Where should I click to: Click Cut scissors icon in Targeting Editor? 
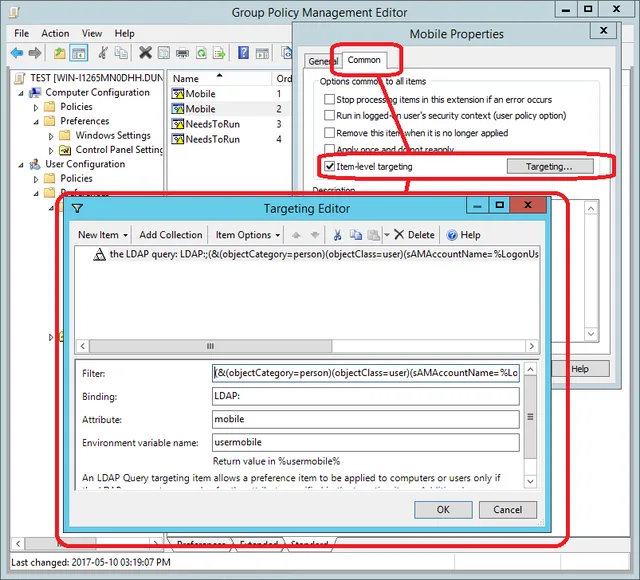click(x=337, y=235)
